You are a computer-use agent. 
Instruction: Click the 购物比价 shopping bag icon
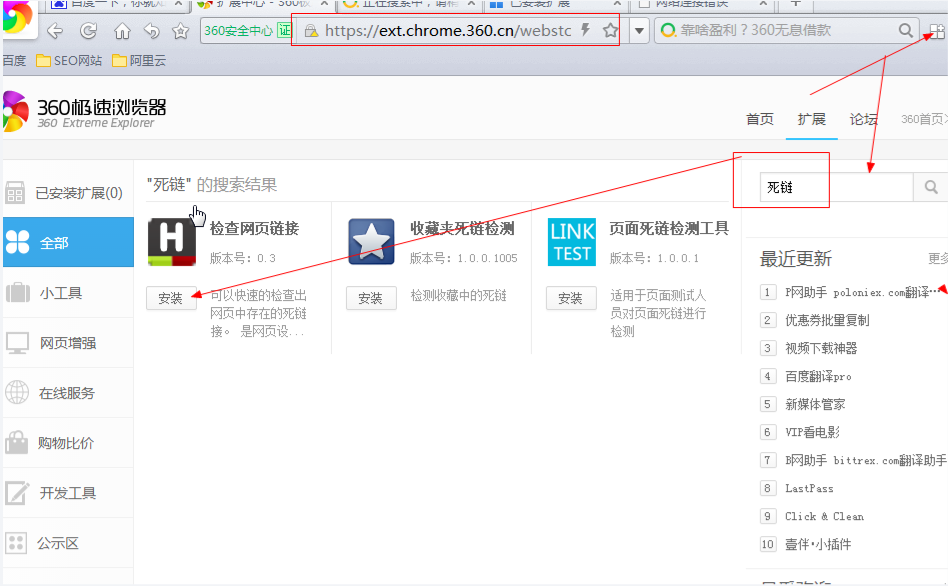(x=17, y=443)
